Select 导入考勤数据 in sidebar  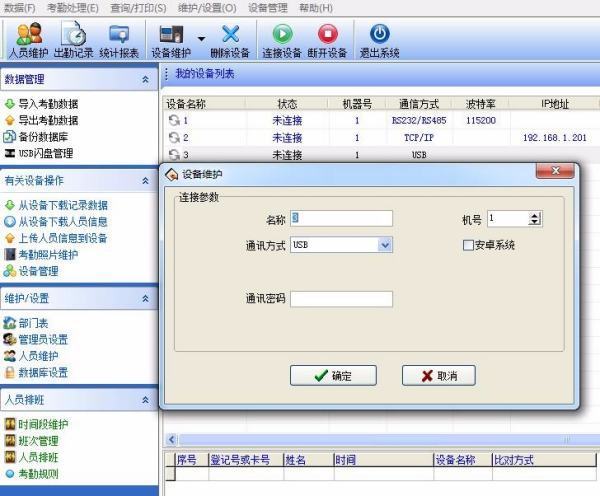[41, 104]
